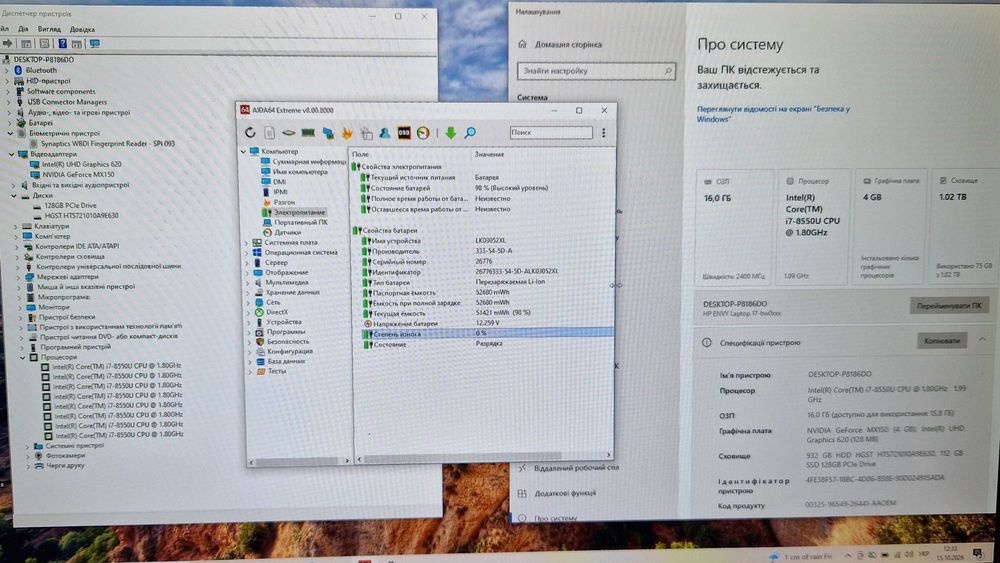The width and height of the screenshot is (1000, 563).
Task: Collapse Відеоадаптери node in Device Manager
Action: point(11,154)
